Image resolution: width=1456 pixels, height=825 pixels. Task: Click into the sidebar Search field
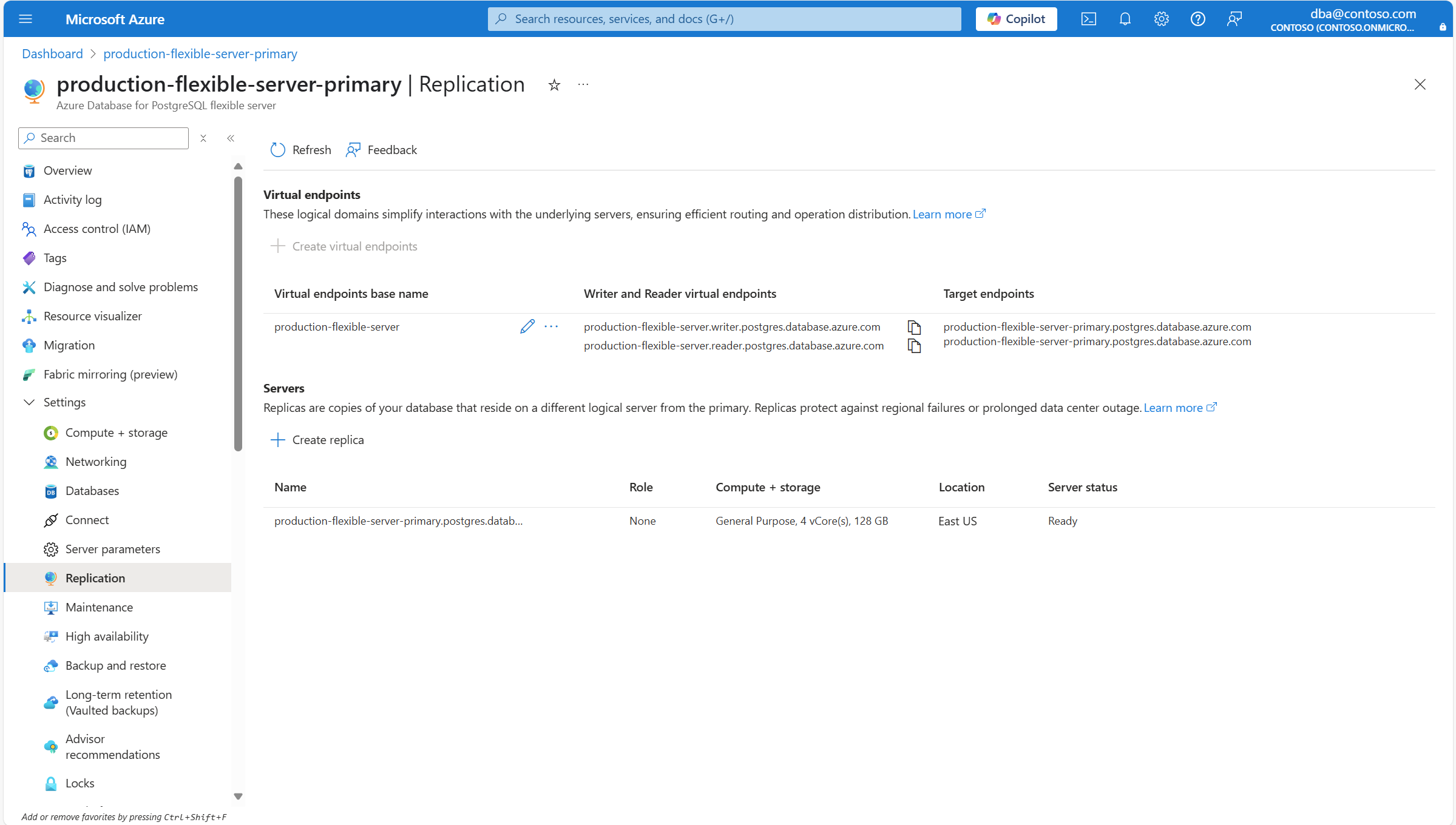click(x=104, y=138)
